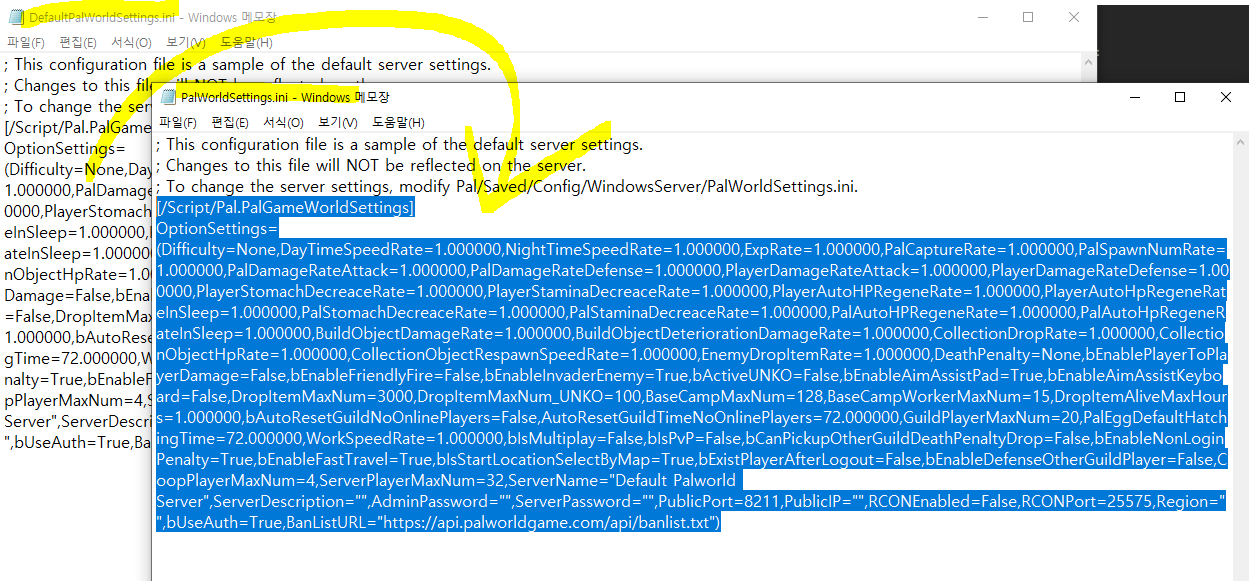Open 도움말(H) menu in DefaultPalWorldSettings.ini window
Screen dimensions: 1249x581
click(x=246, y=42)
